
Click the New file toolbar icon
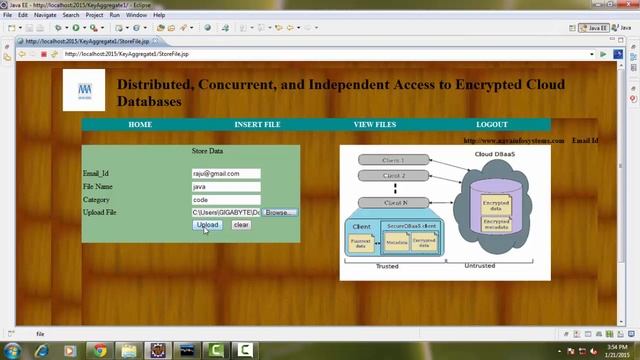click(x=11, y=28)
